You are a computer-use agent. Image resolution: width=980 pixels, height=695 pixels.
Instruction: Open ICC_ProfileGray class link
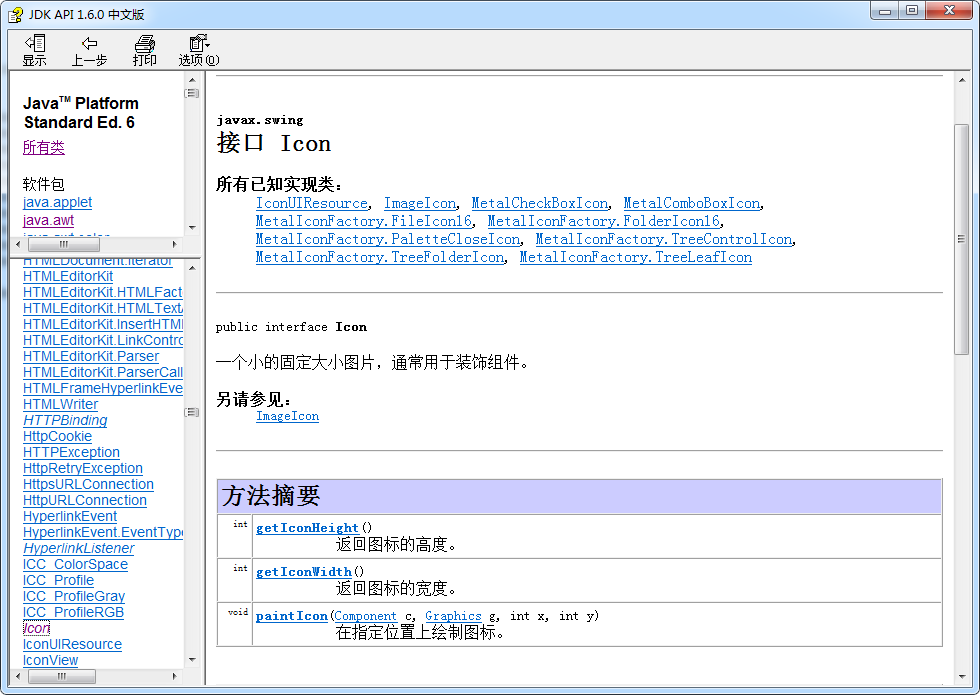pyautogui.click(x=74, y=596)
